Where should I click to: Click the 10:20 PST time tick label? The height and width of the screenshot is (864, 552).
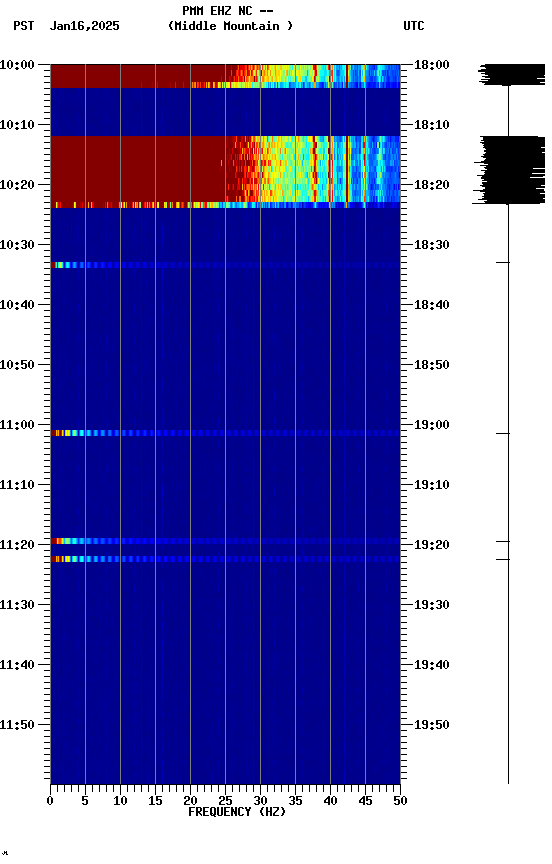17,185
